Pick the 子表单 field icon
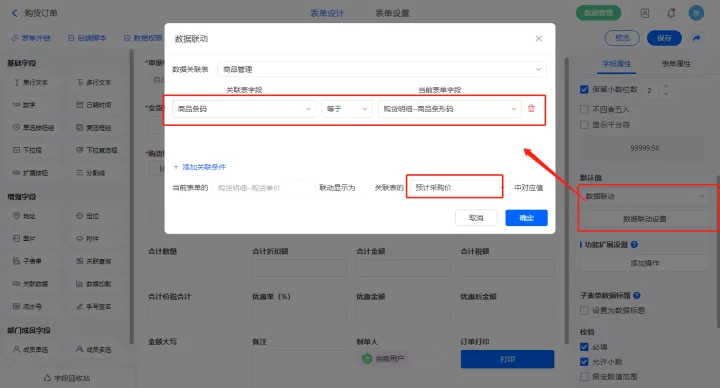This screenshot has width=720, height=388. tap(17, 261)
